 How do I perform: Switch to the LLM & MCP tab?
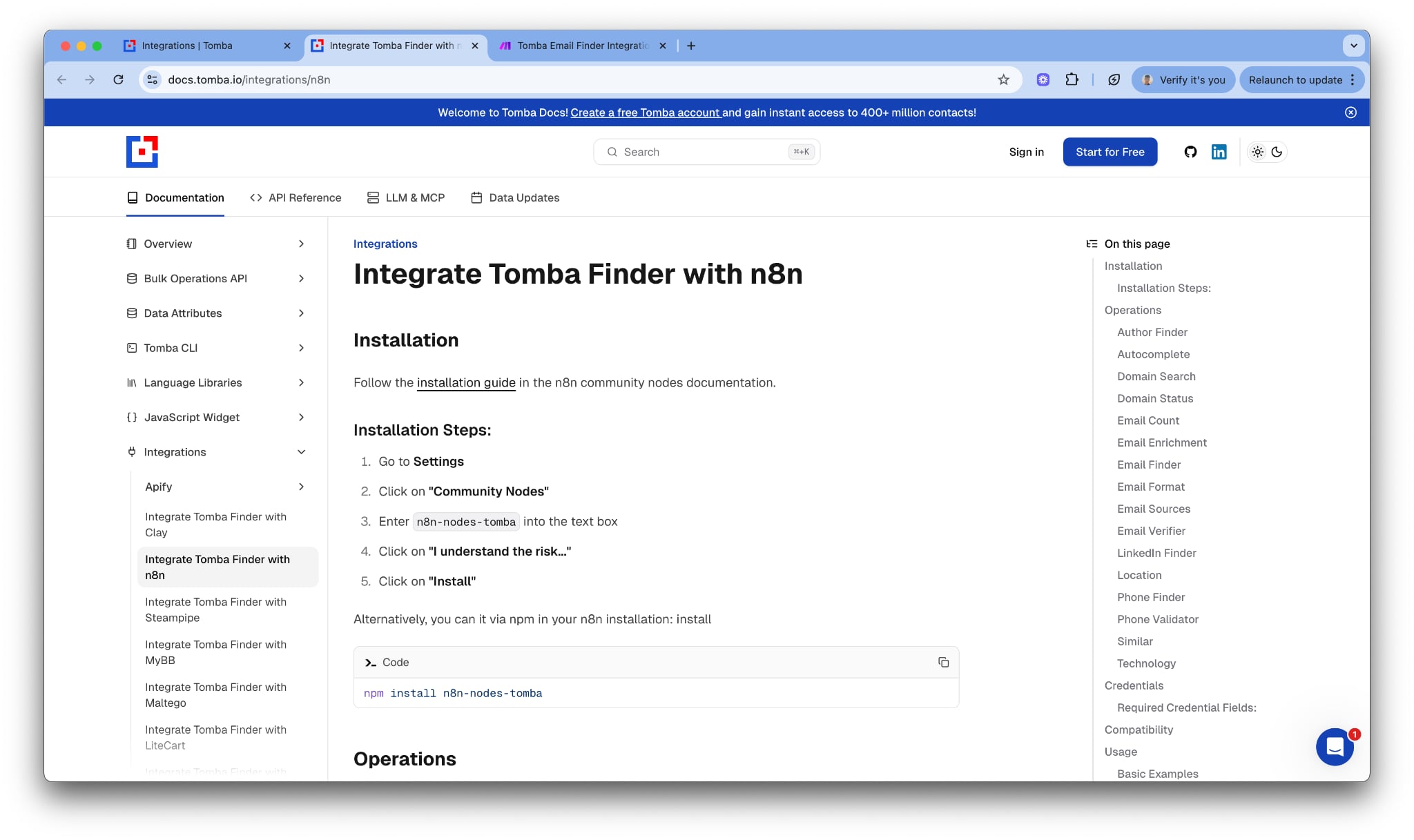click(x=406, y=198)
